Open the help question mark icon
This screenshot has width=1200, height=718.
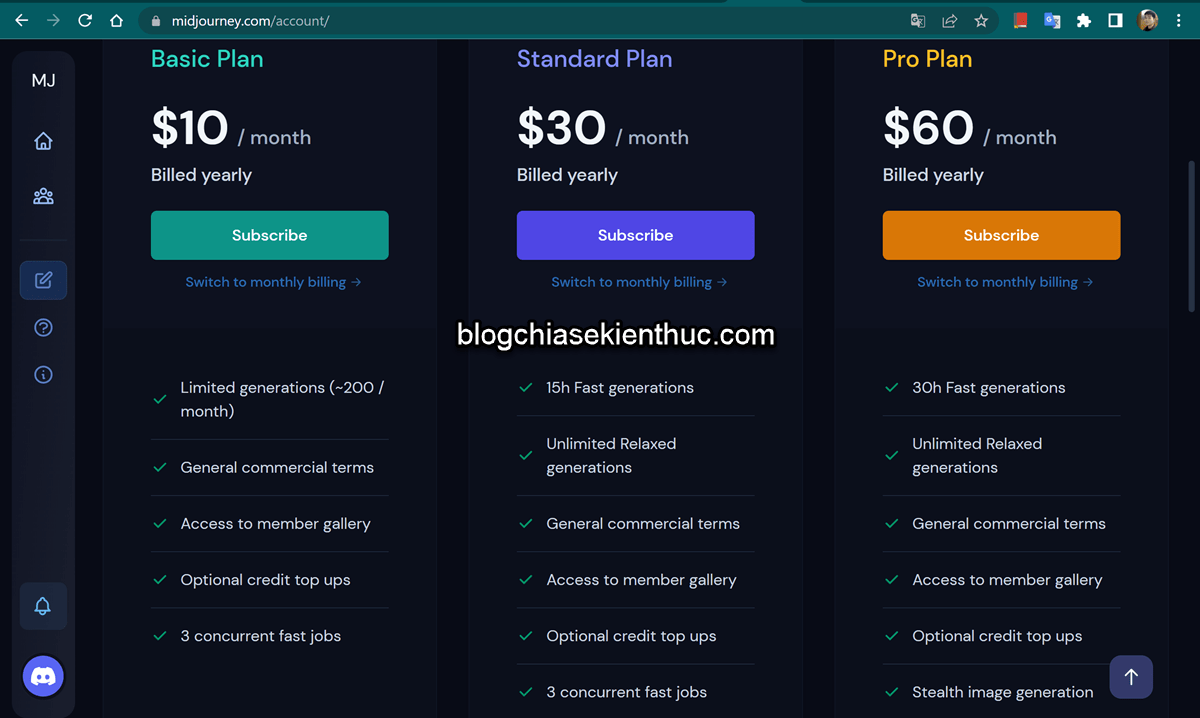click(x=43, y=328)
